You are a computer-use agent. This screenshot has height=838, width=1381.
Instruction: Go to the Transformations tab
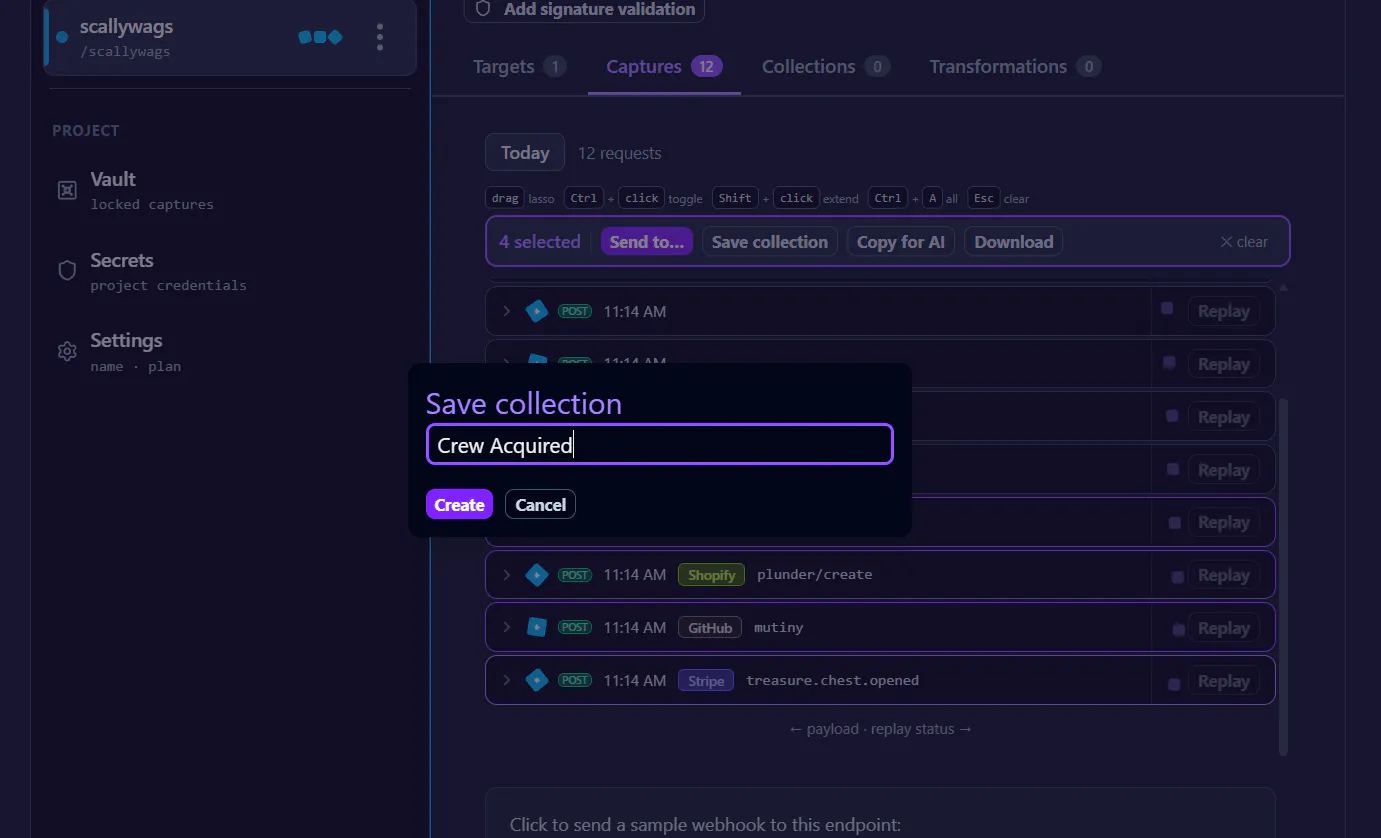[x=1015, y=67]
